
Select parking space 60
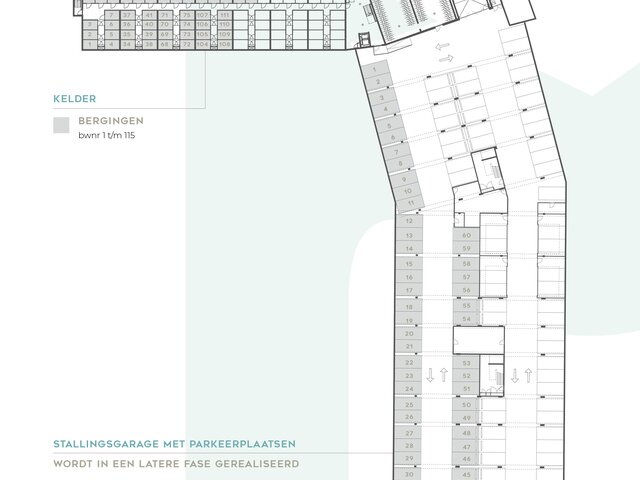pos(466,234)
